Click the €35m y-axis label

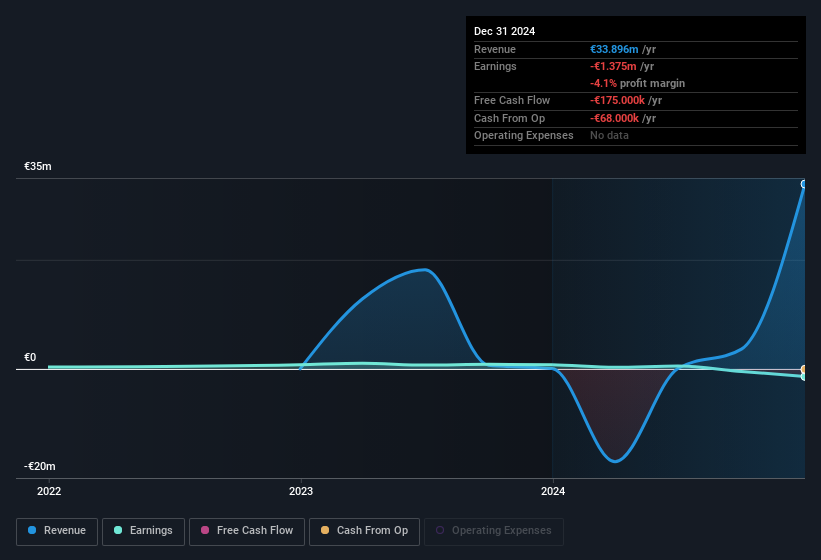point(38,166)
